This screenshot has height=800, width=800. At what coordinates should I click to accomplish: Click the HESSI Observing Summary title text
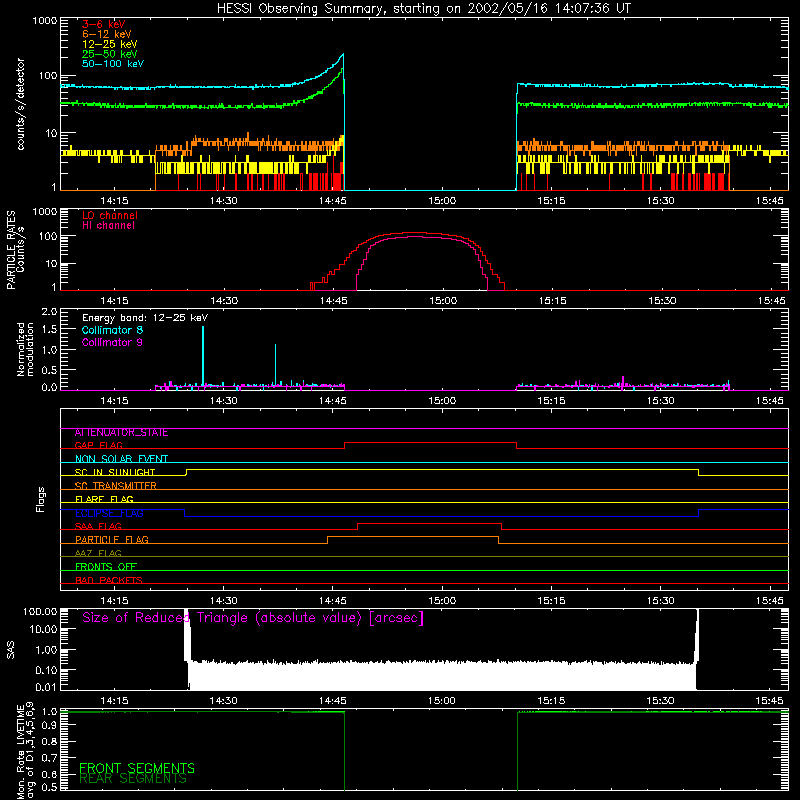423,9
